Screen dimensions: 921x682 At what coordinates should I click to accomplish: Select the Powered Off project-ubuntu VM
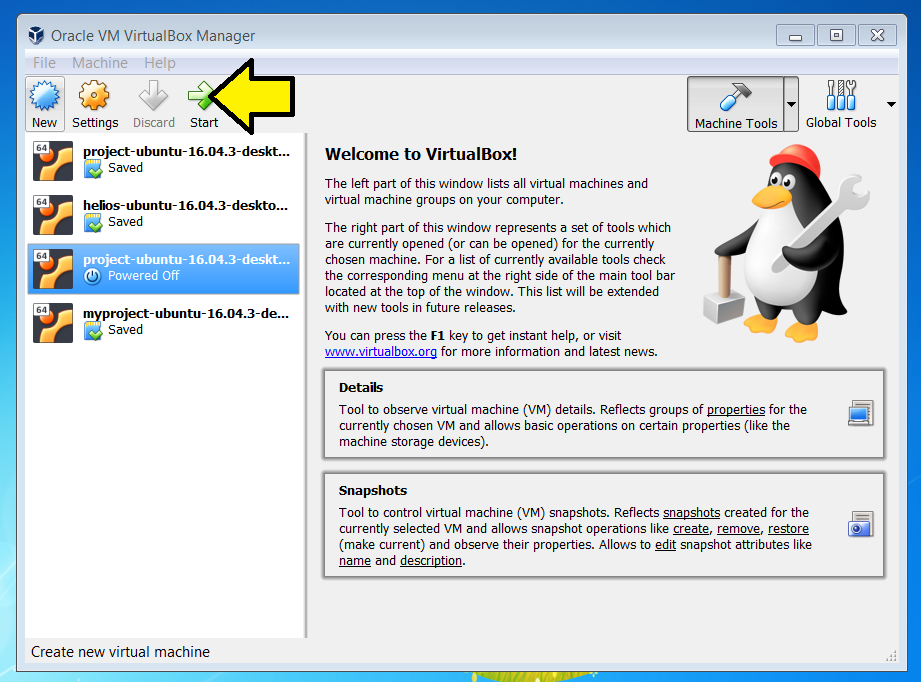pos(163,268)
